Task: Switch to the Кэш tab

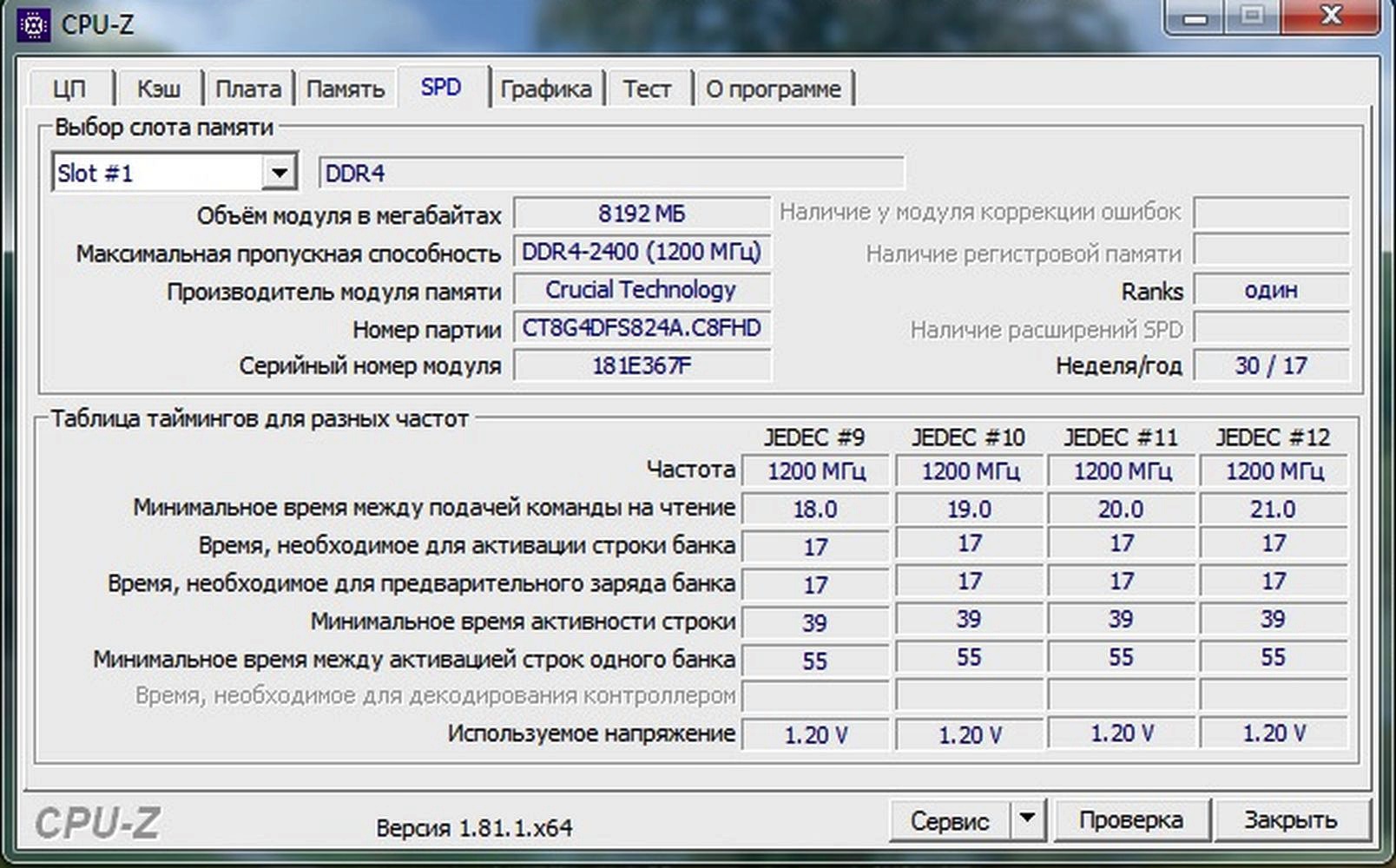Action: pyautogui.click(x=159, y=89)
